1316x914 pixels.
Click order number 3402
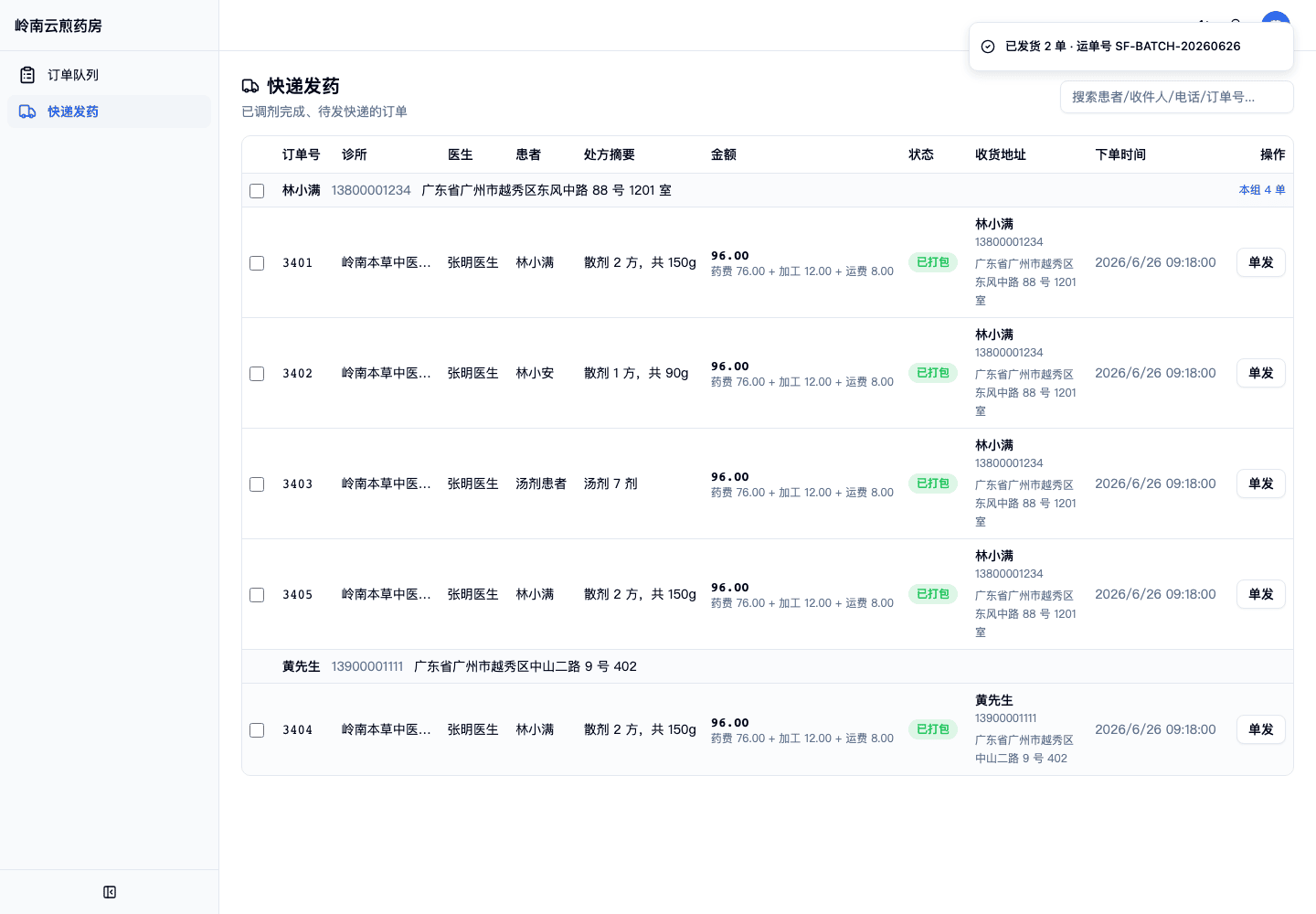click(297, 374)
